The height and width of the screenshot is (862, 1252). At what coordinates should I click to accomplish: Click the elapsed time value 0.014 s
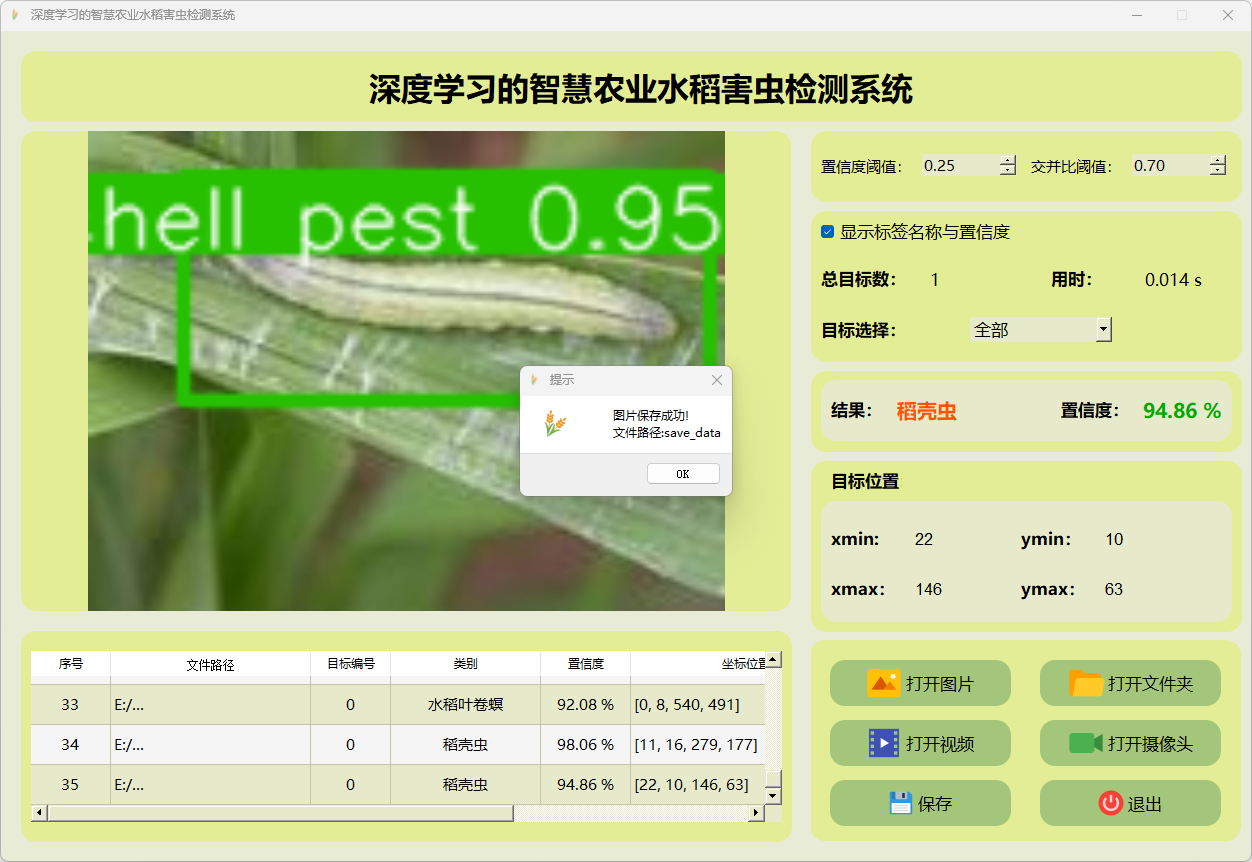(1173, 280)
